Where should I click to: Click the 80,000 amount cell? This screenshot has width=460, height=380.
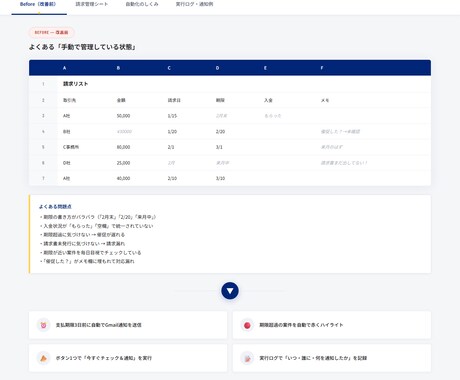pyautogui.click(x=123, y=147)
